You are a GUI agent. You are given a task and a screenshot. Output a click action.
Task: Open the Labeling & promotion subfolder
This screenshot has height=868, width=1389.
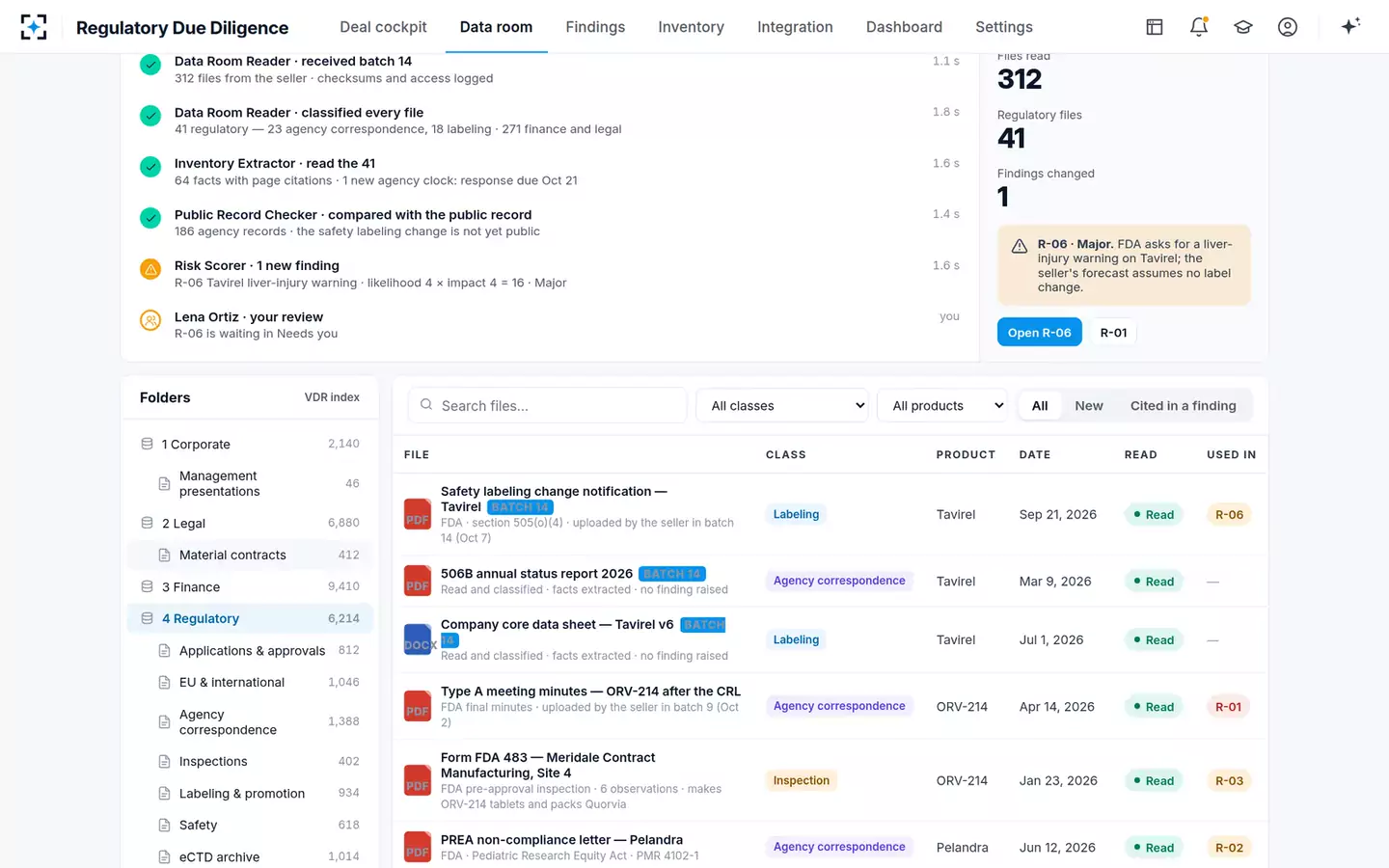[x=250, y=793]
